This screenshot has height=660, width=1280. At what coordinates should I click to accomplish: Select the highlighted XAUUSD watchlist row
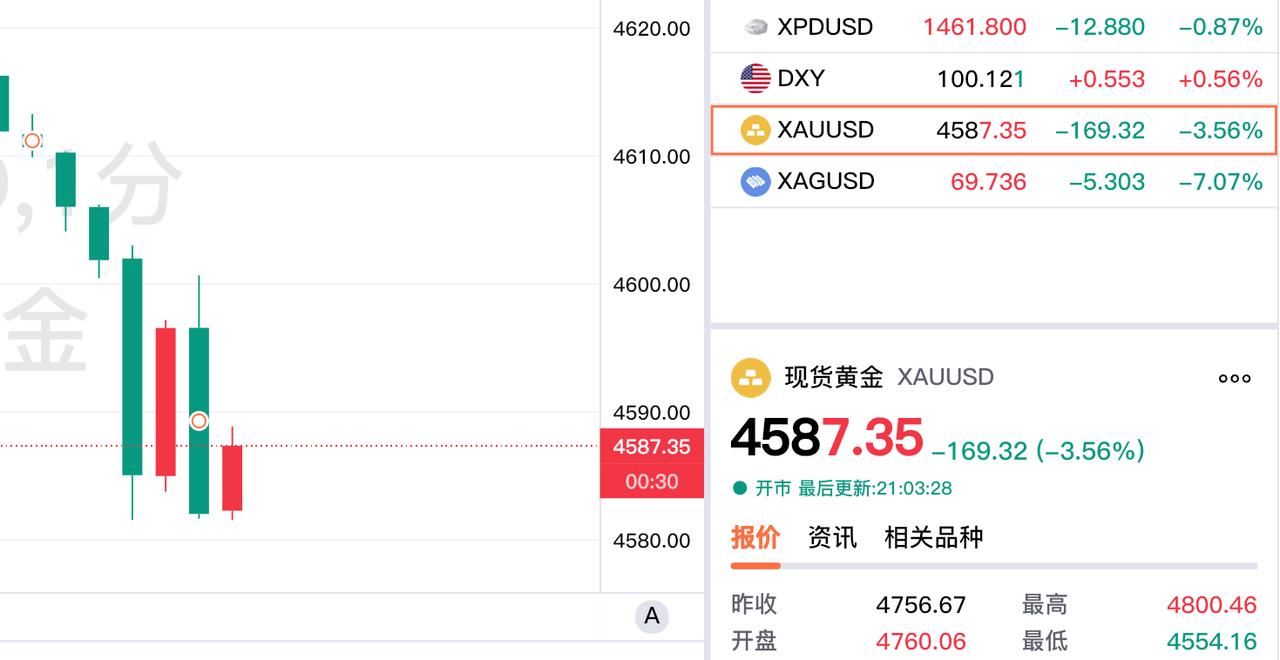(x=994, y=129)
